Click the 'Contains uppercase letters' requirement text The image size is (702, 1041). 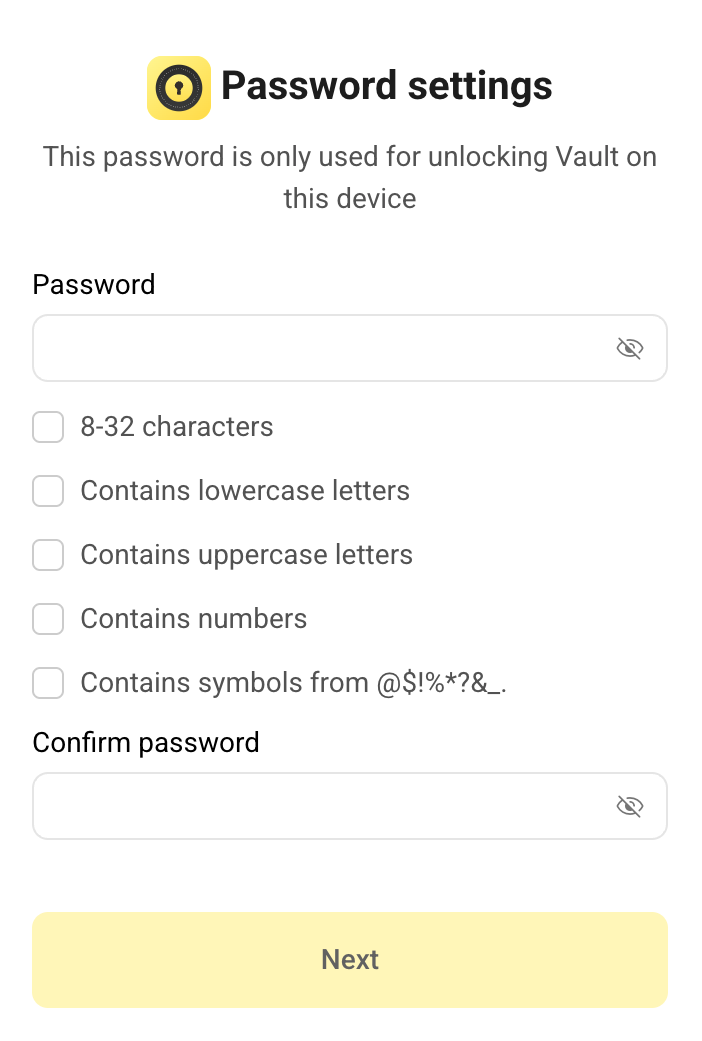(x=247, y=555)
